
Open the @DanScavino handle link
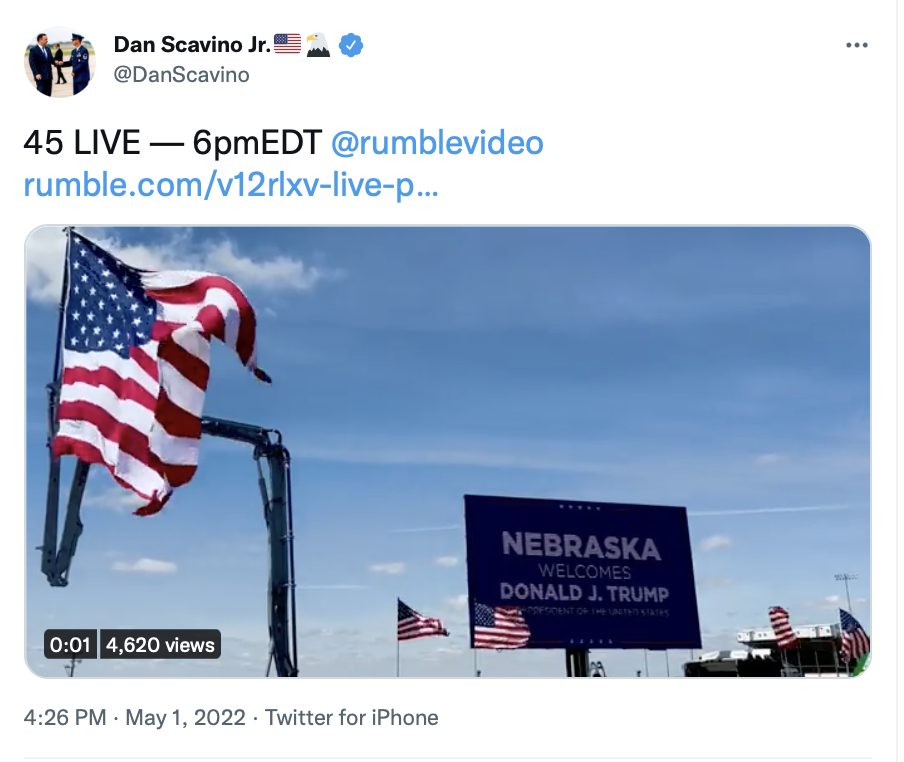(182, 75)
